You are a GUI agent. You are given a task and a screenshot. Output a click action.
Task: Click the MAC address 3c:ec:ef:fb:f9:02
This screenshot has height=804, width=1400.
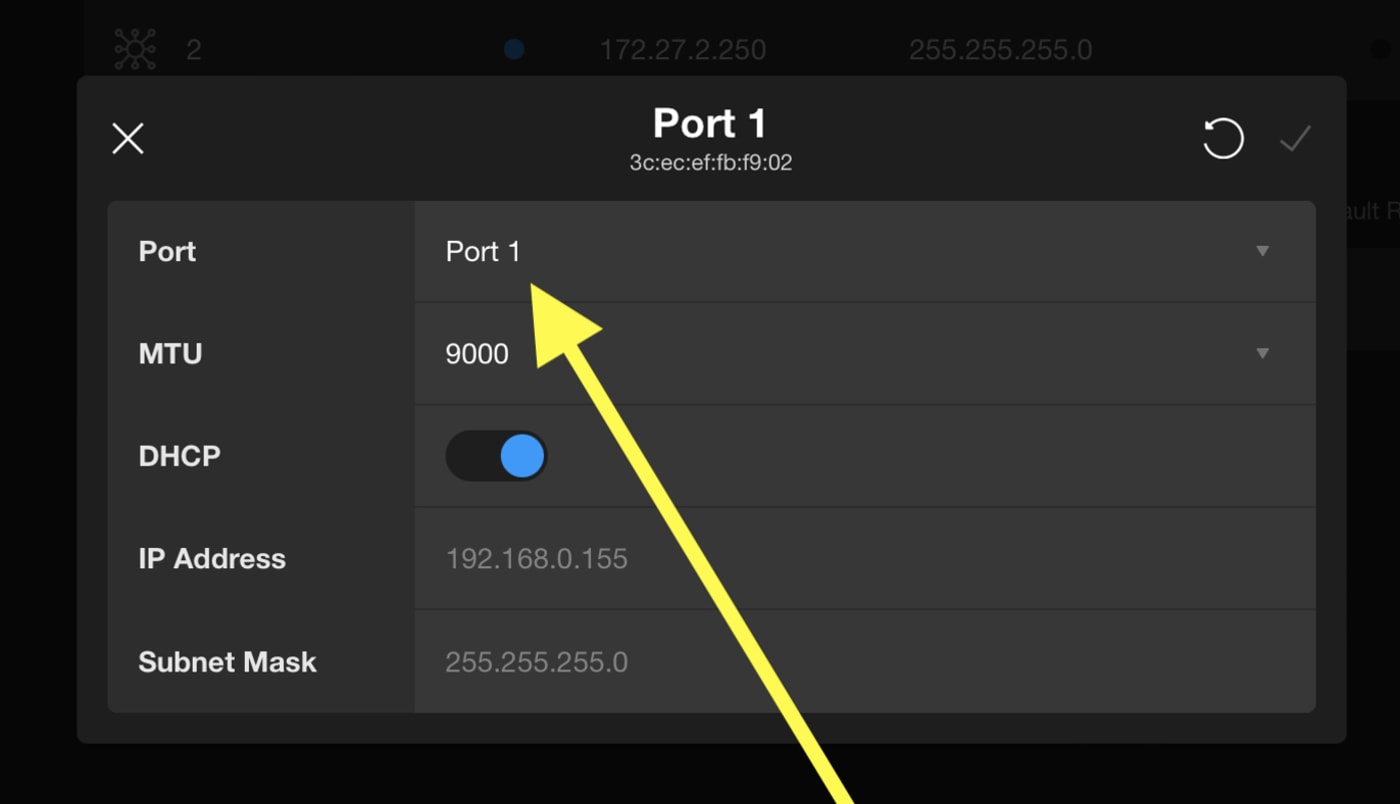pyautogui.click(x=710, y=163)
